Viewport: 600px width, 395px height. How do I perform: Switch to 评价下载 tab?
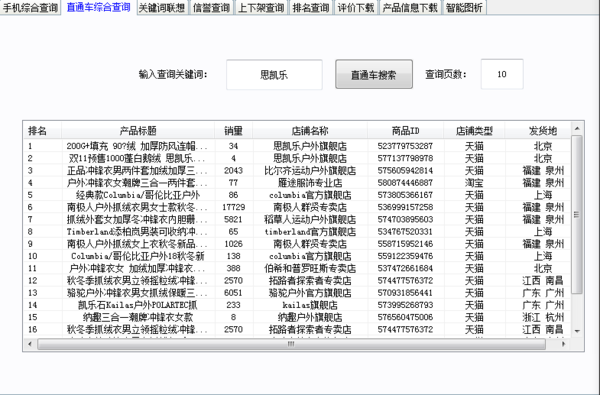coord(356,8)
